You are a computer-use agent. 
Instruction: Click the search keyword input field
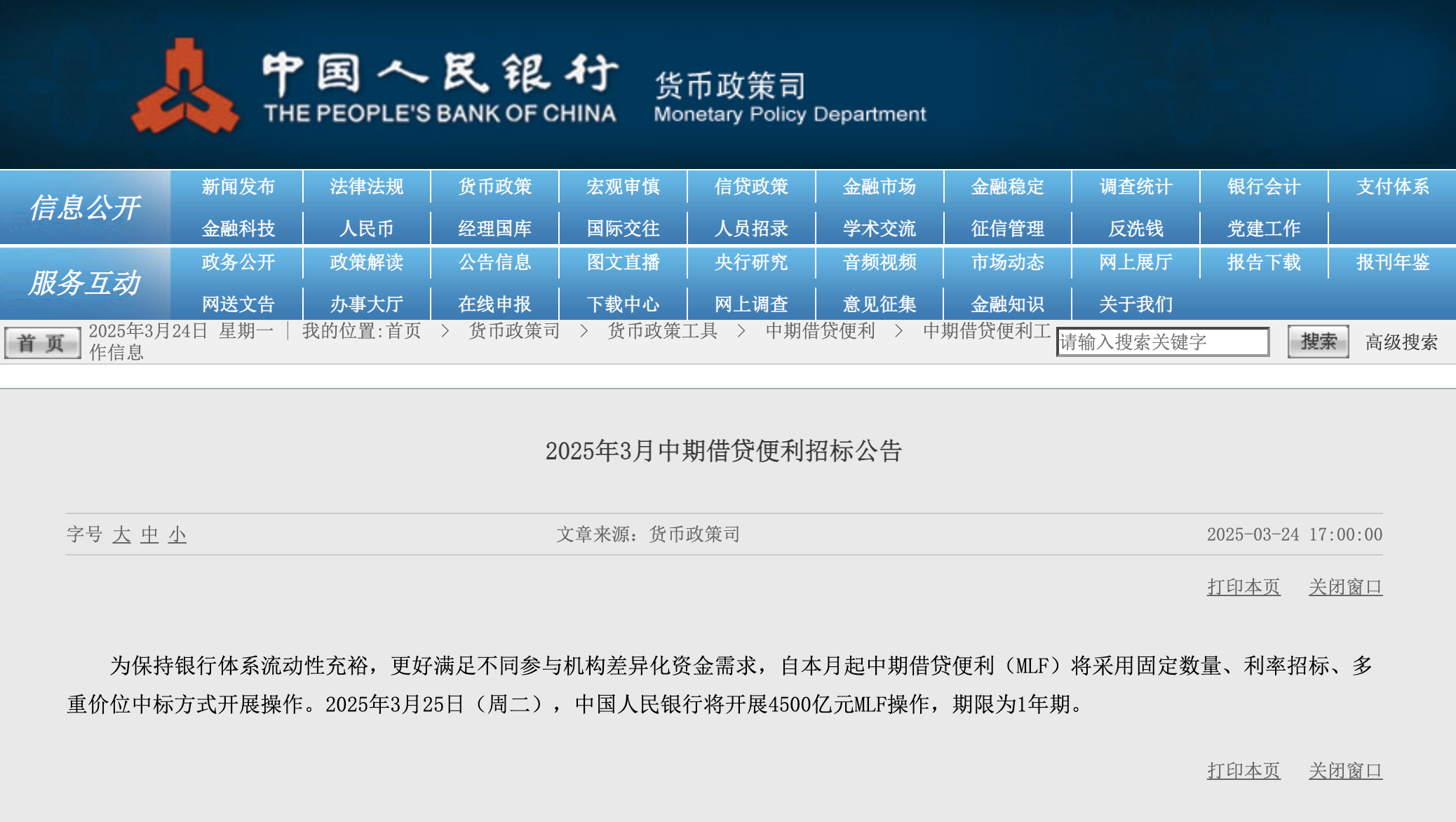(1162, 342)
